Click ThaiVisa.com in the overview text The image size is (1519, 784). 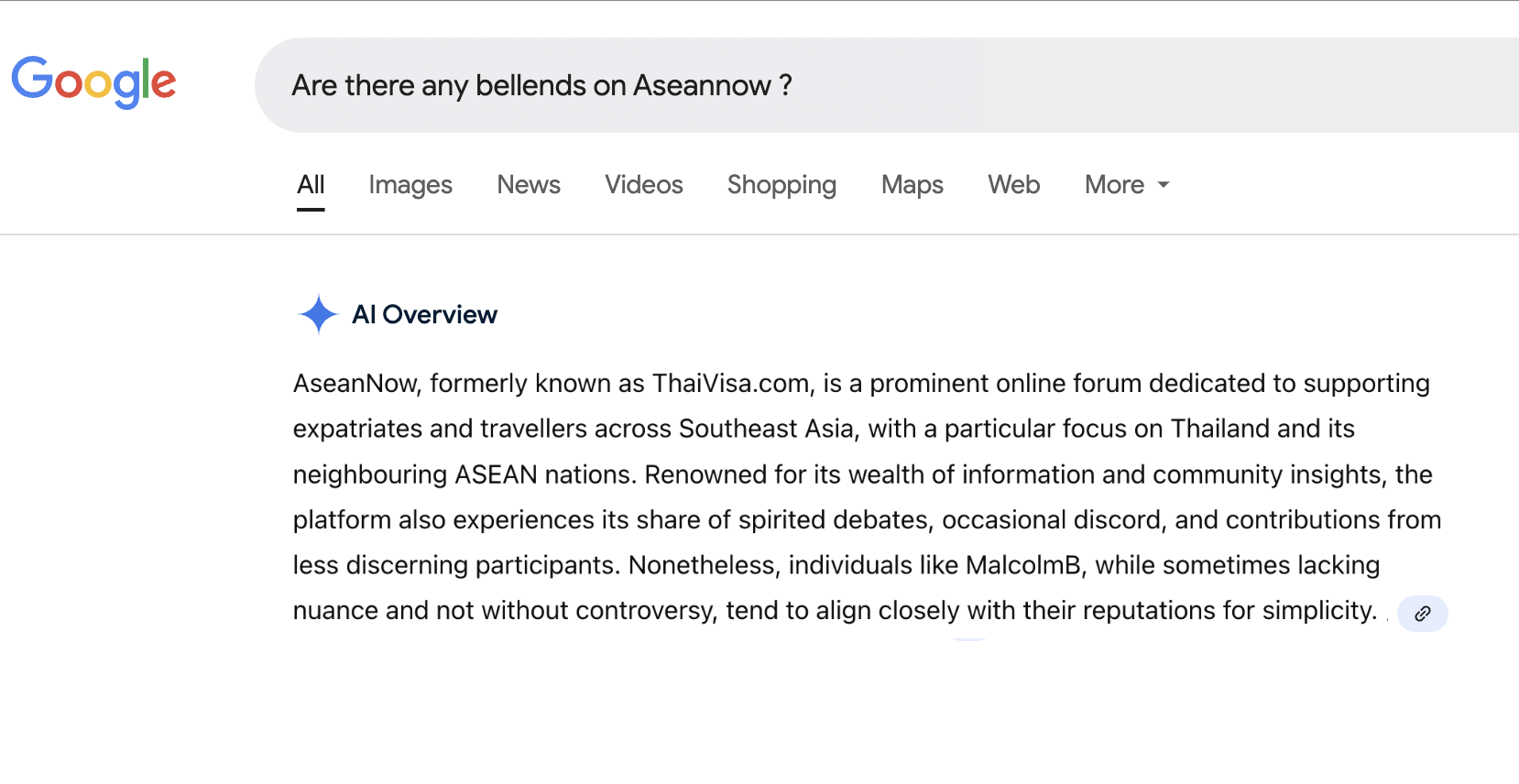point(731,384)
